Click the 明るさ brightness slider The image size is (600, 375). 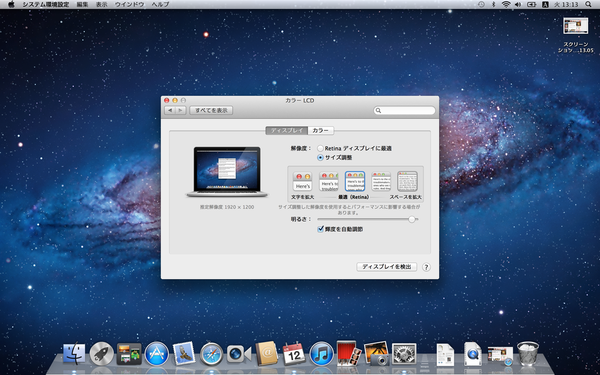tap(367, 219)
